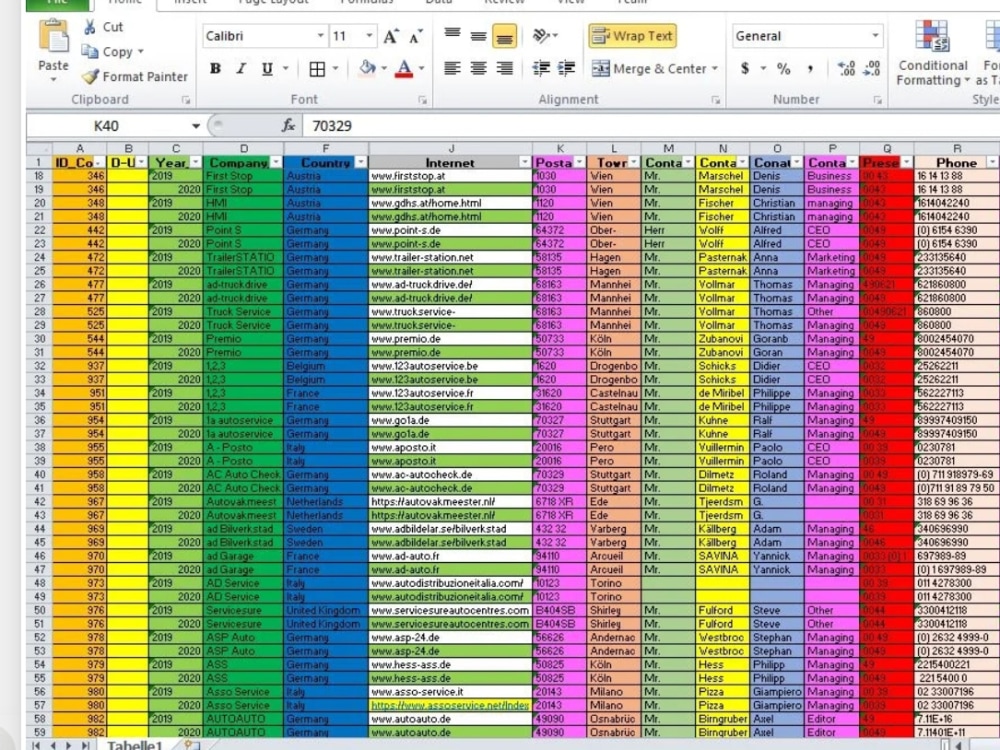Click the Select All corner button
The width and height of the screenshot is (1000, 750).
[x=39, y=149]
